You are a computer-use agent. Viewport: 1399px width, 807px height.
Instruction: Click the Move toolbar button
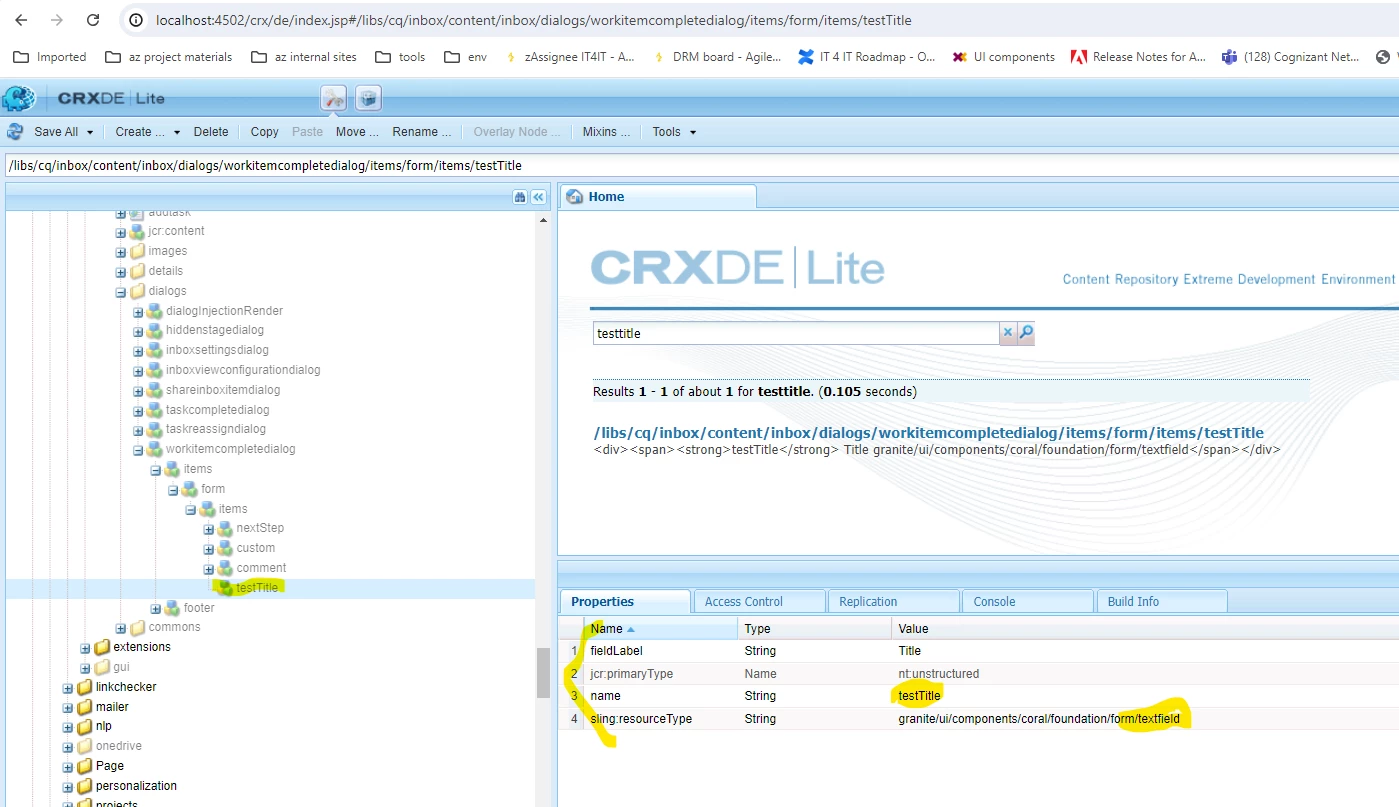click(x=357, y=132)
